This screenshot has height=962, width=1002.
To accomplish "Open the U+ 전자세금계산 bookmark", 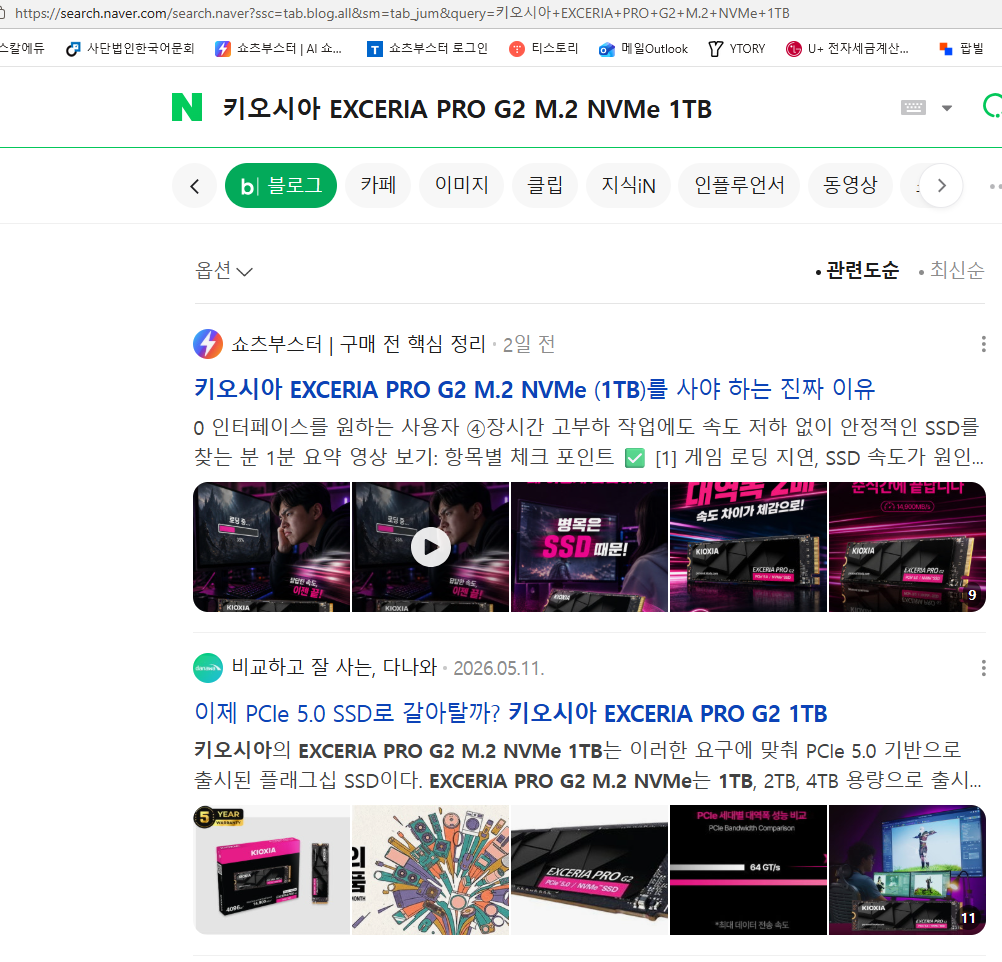I will coord(847,49).
